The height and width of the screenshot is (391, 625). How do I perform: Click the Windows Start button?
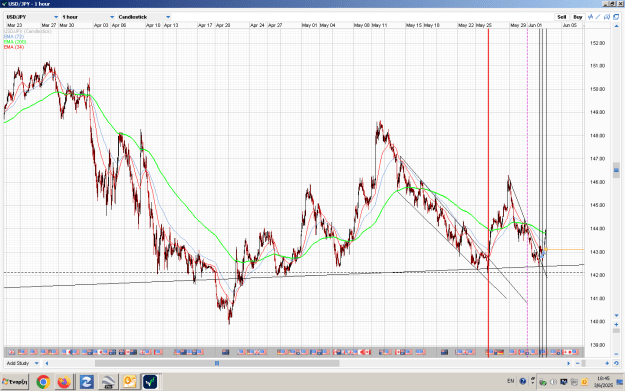point(15,382)
